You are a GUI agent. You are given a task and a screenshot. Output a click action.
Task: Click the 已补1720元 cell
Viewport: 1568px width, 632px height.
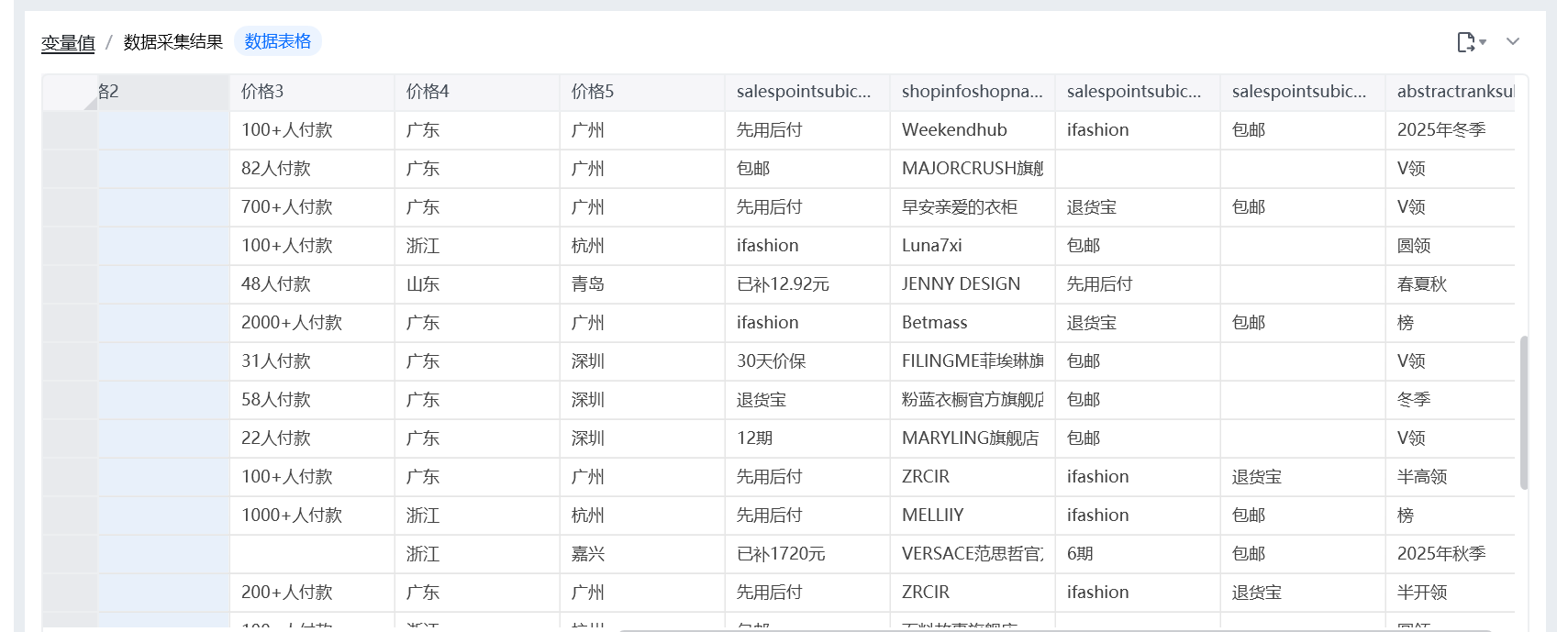(807, 554)
